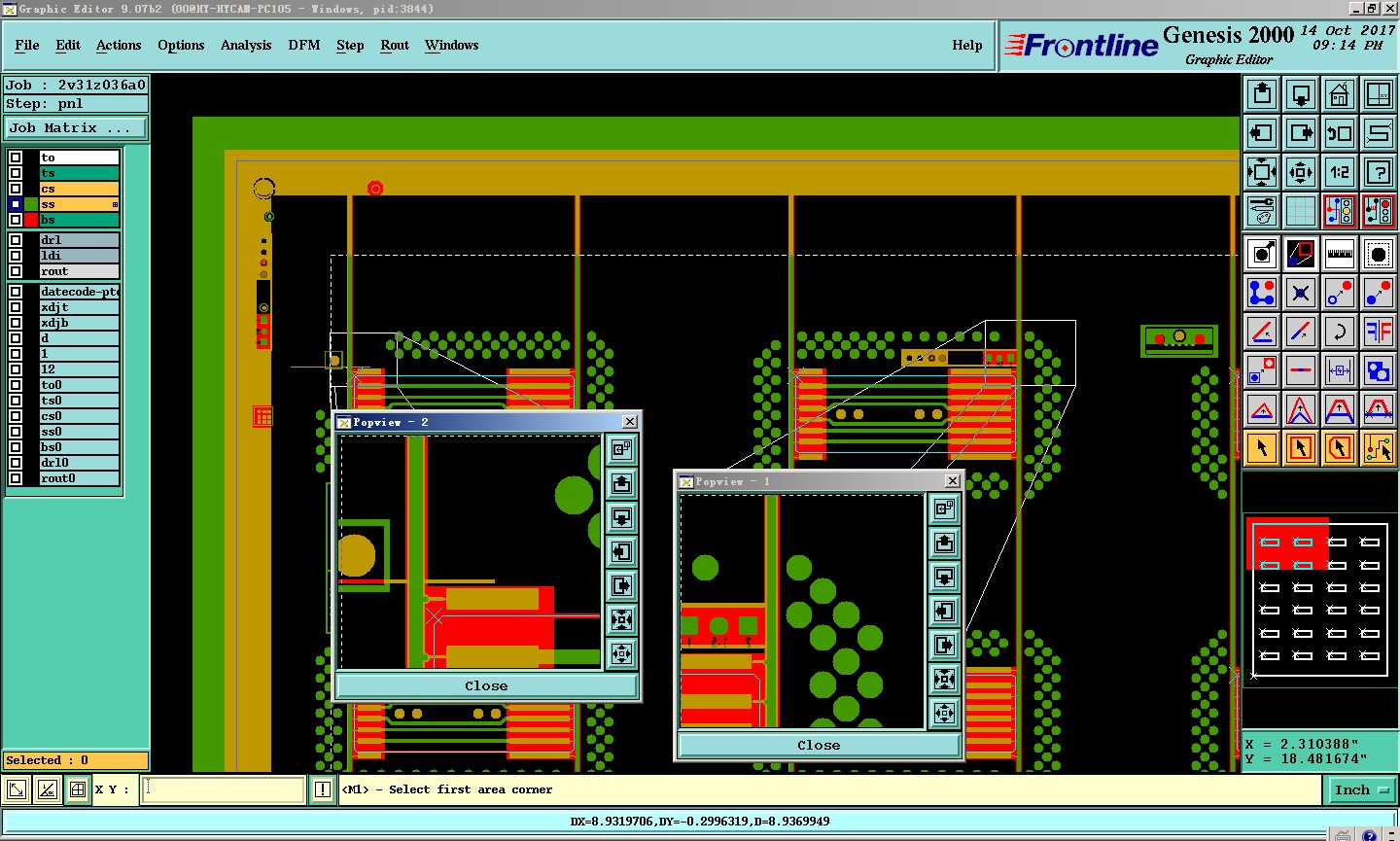Image resolution: width=1400 pixels, height=841 pixels.
Task: Open the Step menu
Action: (x=350, y=45)
